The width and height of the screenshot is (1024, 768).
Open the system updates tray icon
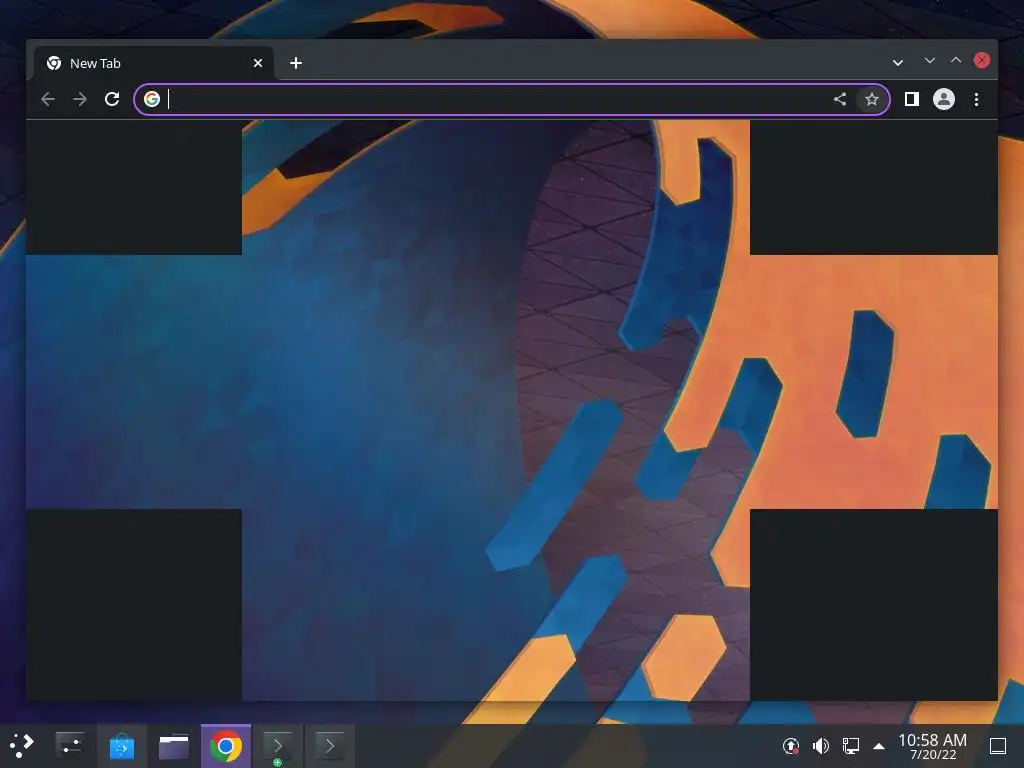pyautogui.click(x=791, y=746)
